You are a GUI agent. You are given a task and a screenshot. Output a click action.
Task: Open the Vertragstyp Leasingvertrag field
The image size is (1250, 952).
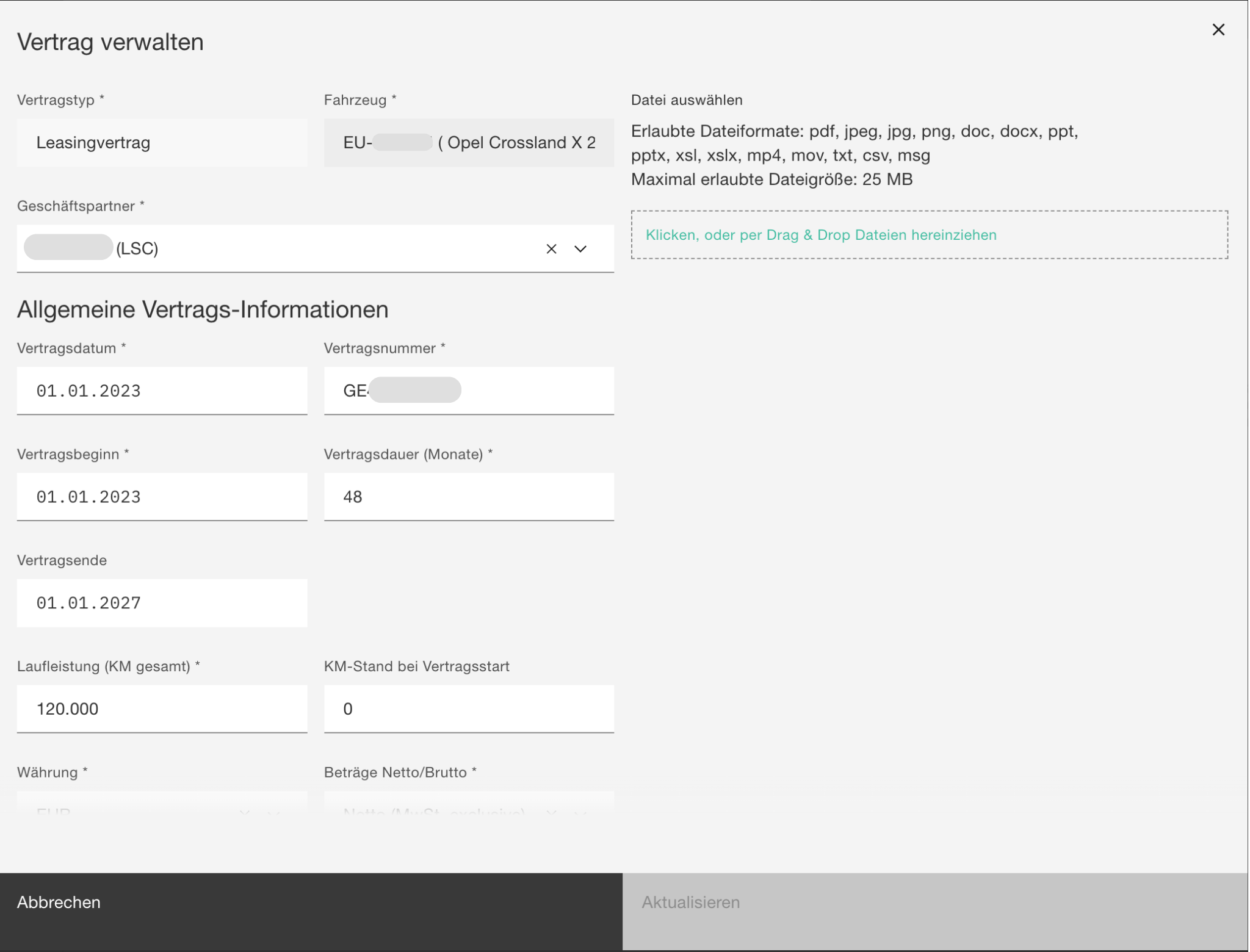tap(162, 143)
